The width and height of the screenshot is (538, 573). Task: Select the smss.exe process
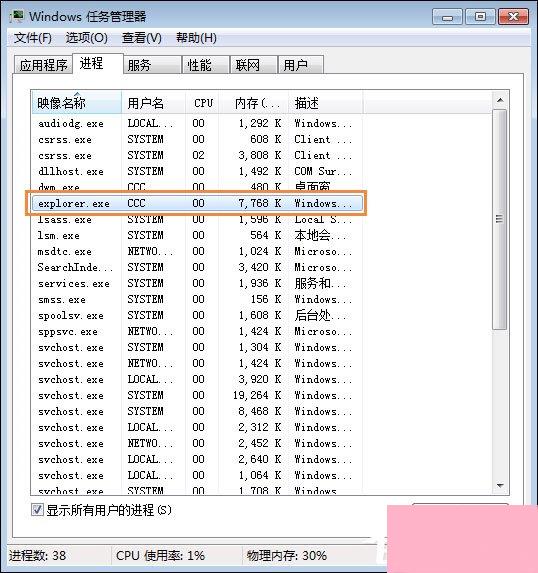click(197, 299)
